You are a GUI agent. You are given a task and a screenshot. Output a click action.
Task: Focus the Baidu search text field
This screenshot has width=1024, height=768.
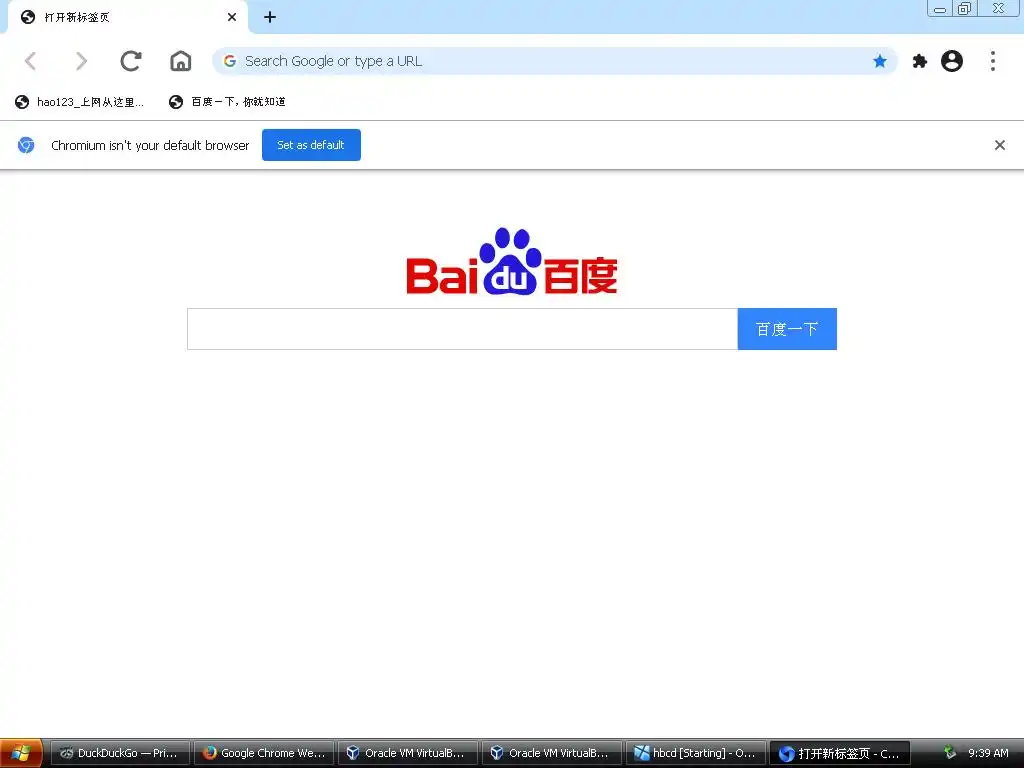[x=462, y=329]
